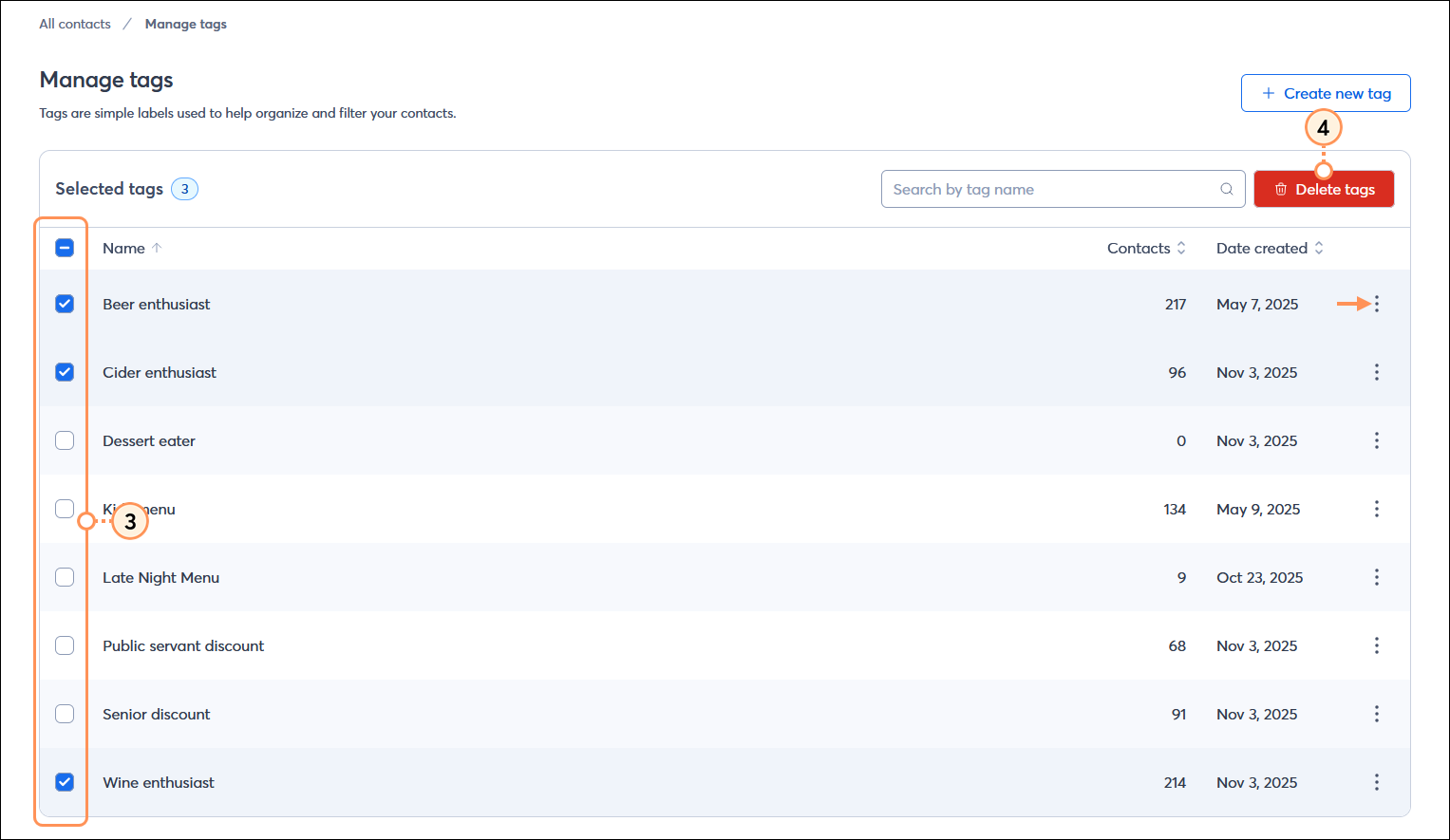The width and height of the screenshot is (1450, 840).
Task: Open the Senior discount row menu
Action: click(x=1377, y=714)
